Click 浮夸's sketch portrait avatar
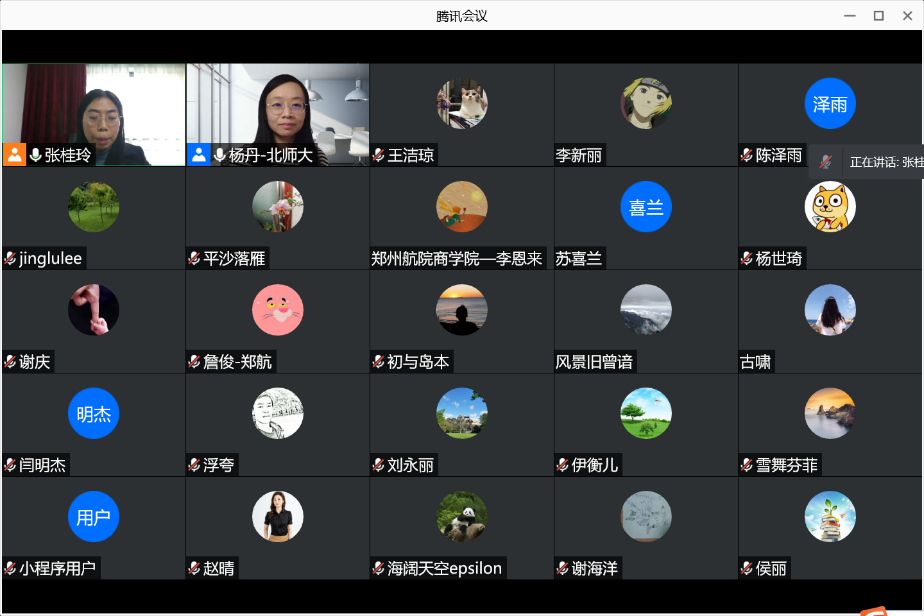Image resolution: width=924 pixels, height=616 pixels. coord(278,413)
